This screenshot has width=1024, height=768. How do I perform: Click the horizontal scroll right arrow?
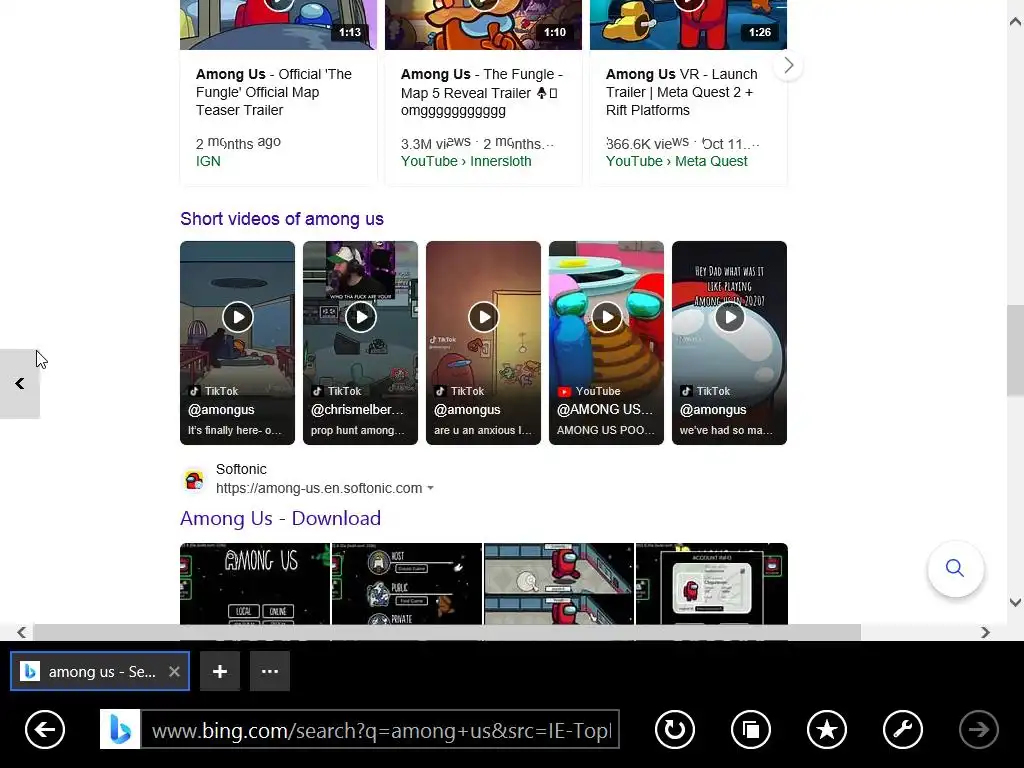click(x=985, y=632)
